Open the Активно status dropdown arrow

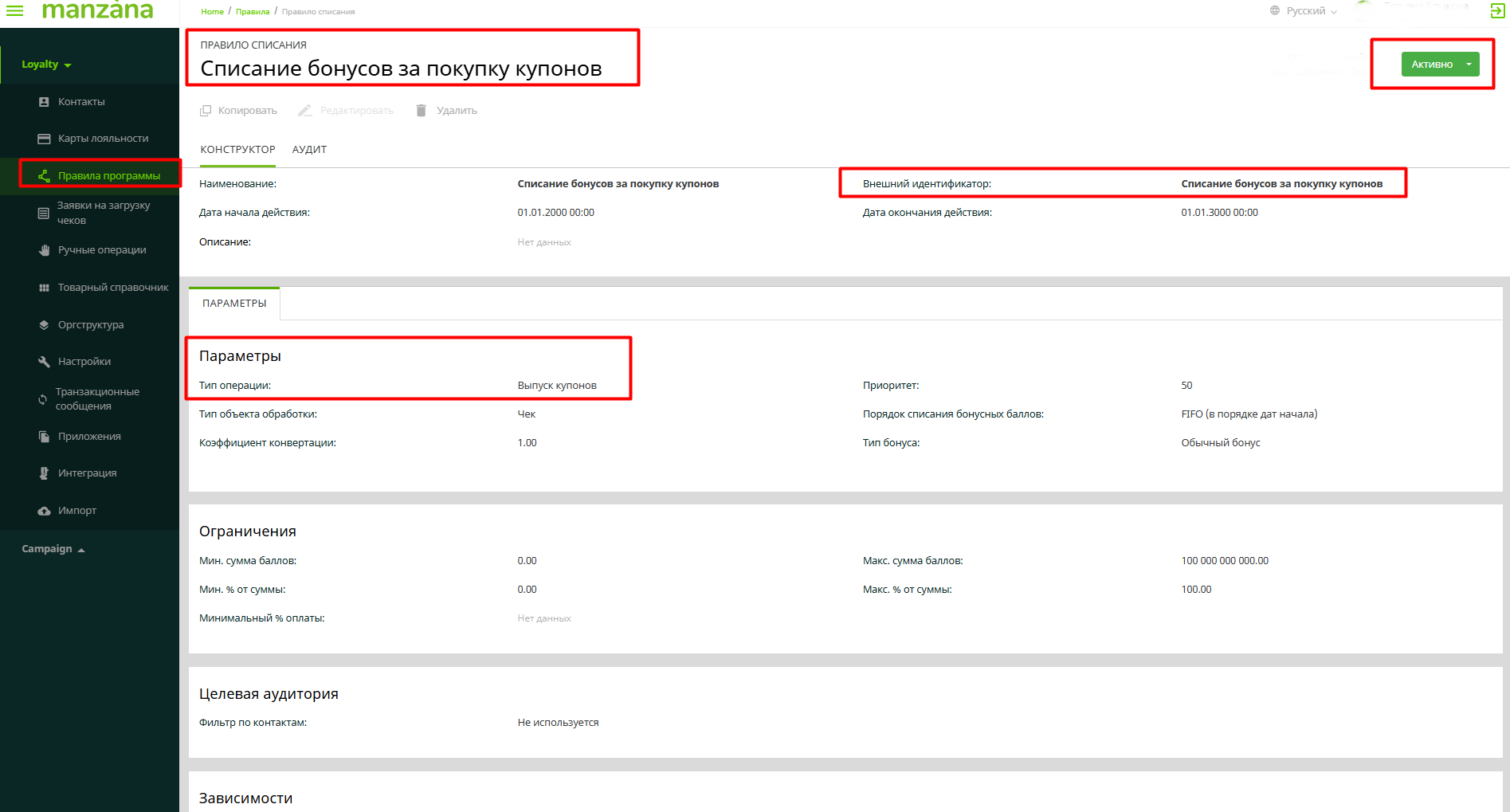tap(1469, 65)
